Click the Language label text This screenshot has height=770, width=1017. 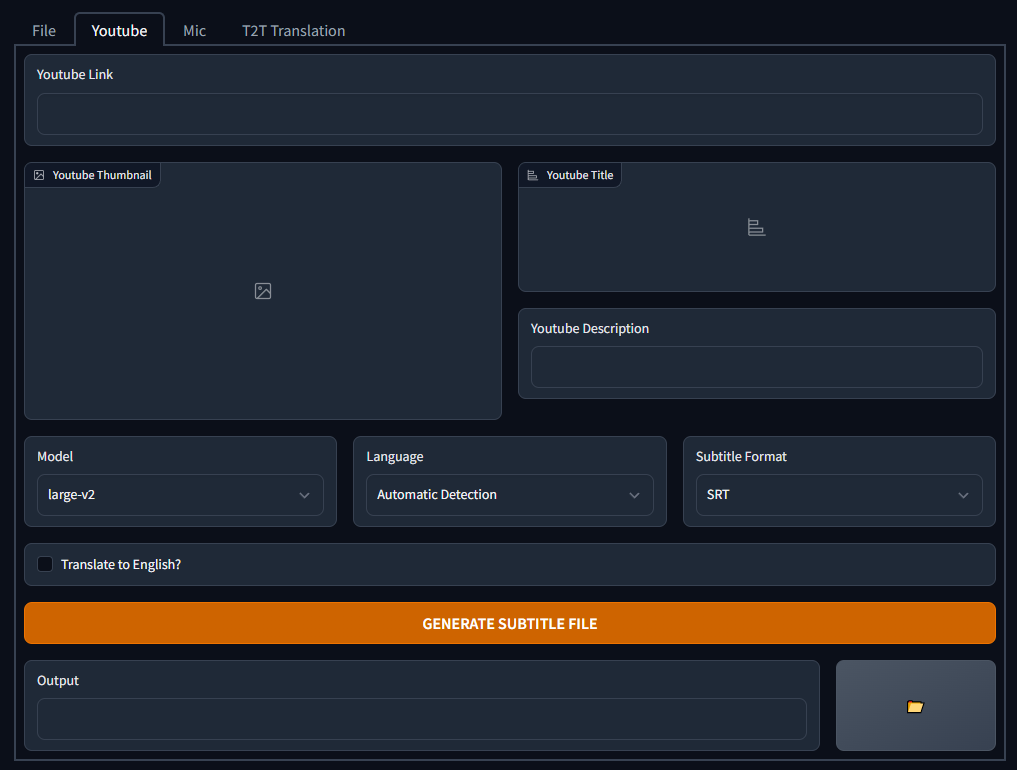tap(395, 457)
